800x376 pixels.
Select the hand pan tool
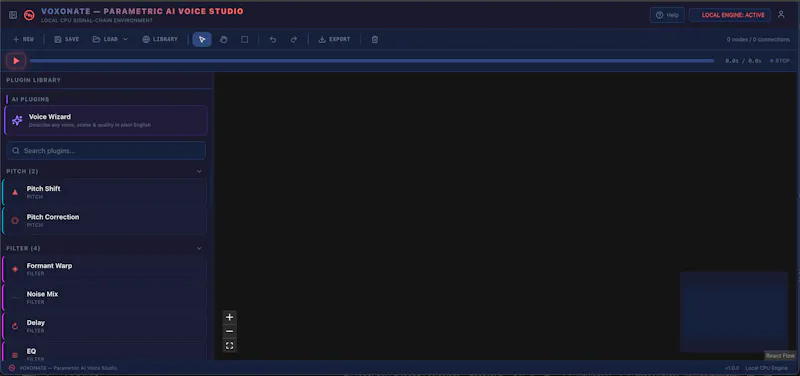223,39
